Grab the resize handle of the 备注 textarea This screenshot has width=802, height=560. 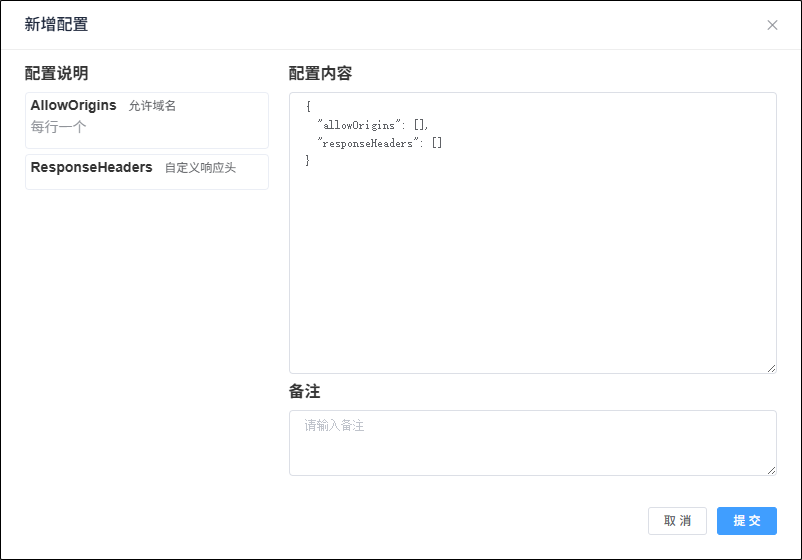pyautogui.click(x=771, y=470)
